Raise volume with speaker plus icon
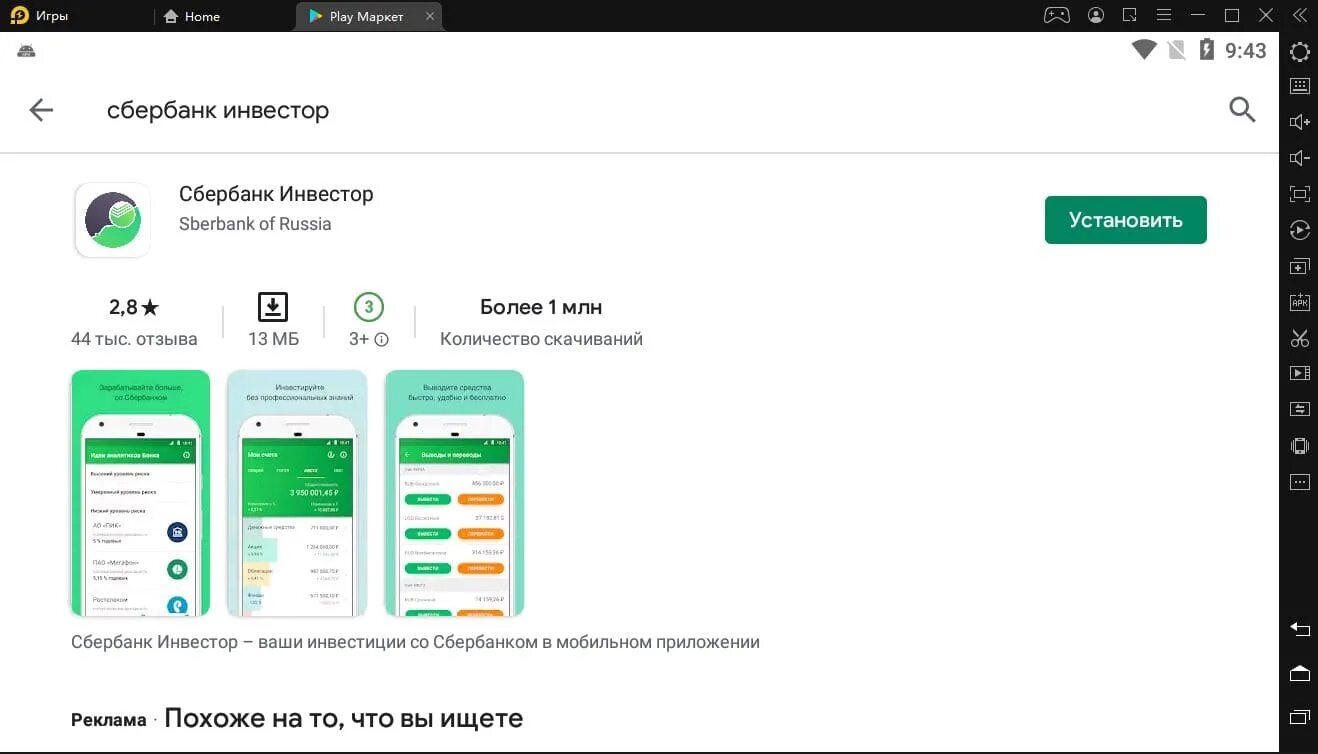 [x=1299, y=122]
